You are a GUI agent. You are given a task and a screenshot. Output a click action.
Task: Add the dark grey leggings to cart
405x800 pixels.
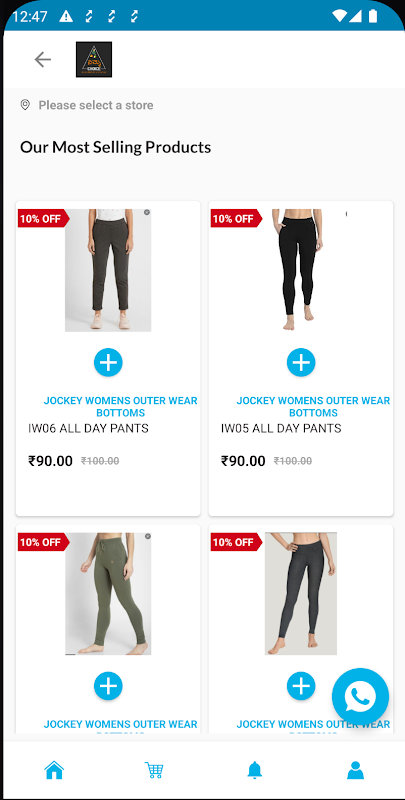301,686
